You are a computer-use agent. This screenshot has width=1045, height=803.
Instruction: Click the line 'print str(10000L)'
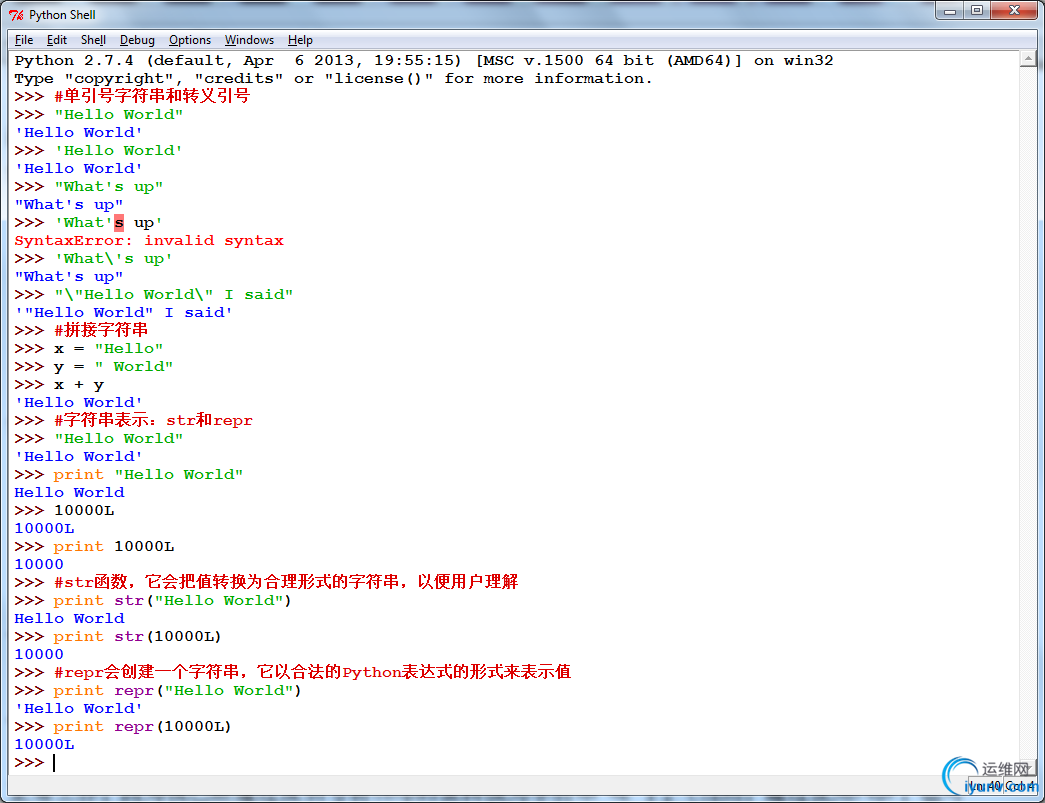tap(137, 636)
